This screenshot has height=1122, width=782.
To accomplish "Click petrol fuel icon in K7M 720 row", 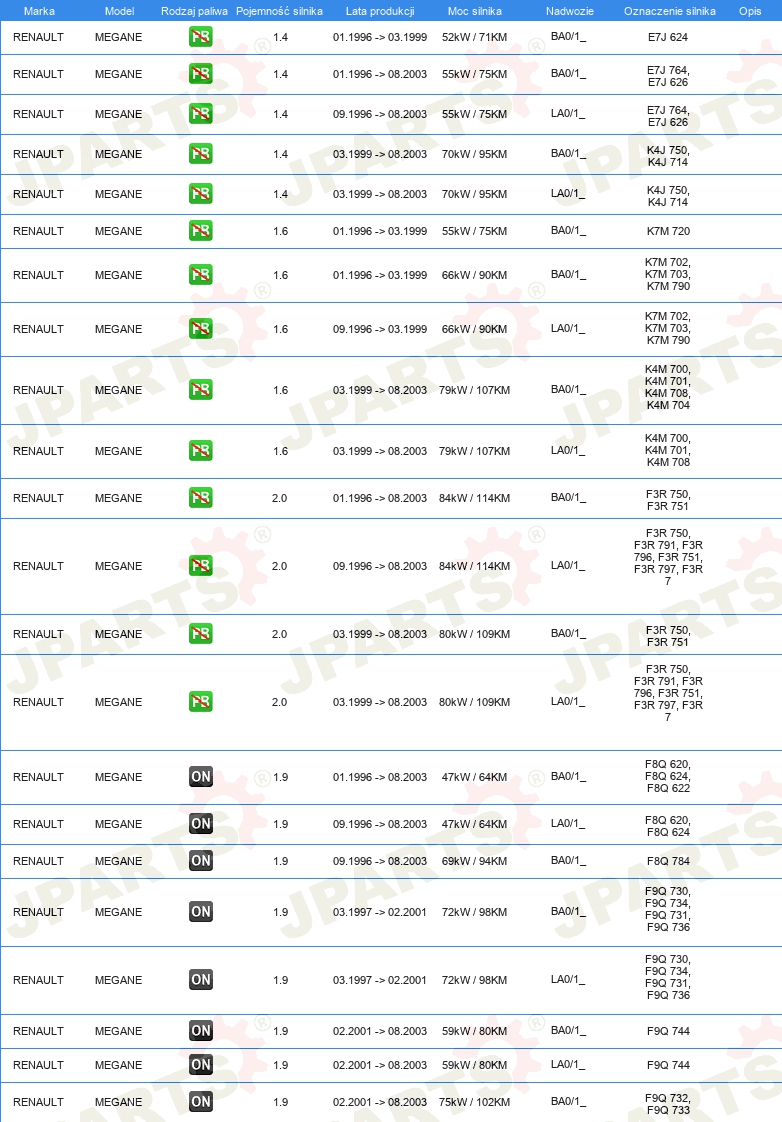I will pyautogui.click(x=200, y=231).
